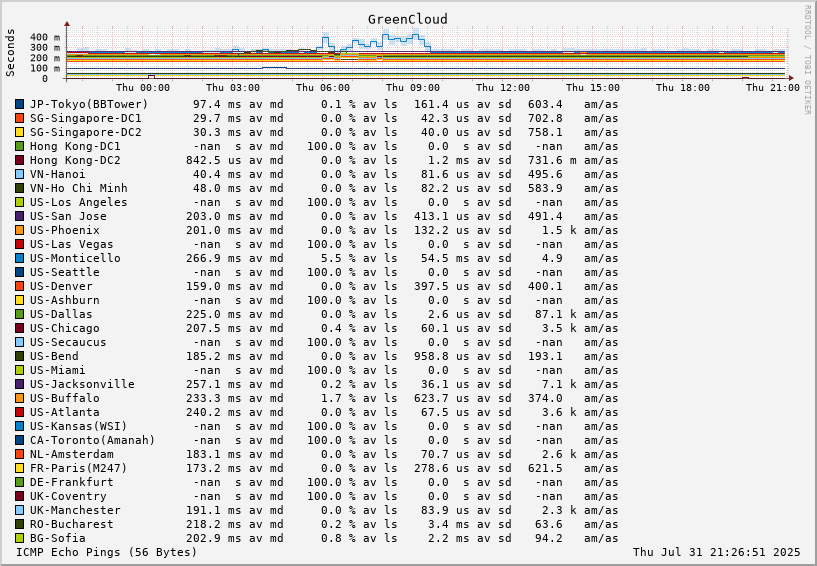Select the 'US-Los Angeles' legend label

click(x=79, y=202)
